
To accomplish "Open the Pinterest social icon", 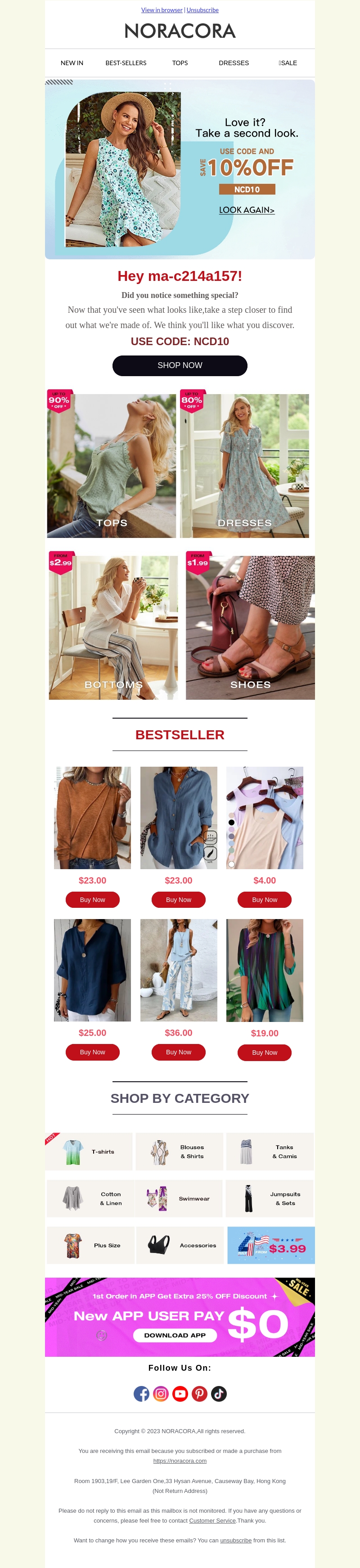I will point(200,1393).
